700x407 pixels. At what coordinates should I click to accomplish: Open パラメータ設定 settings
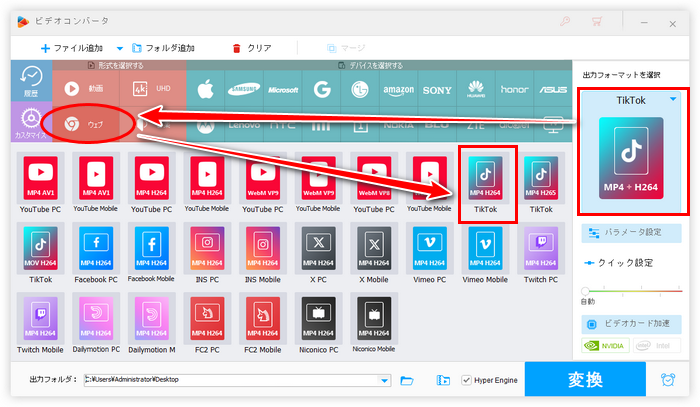click(x=631, y=233)
